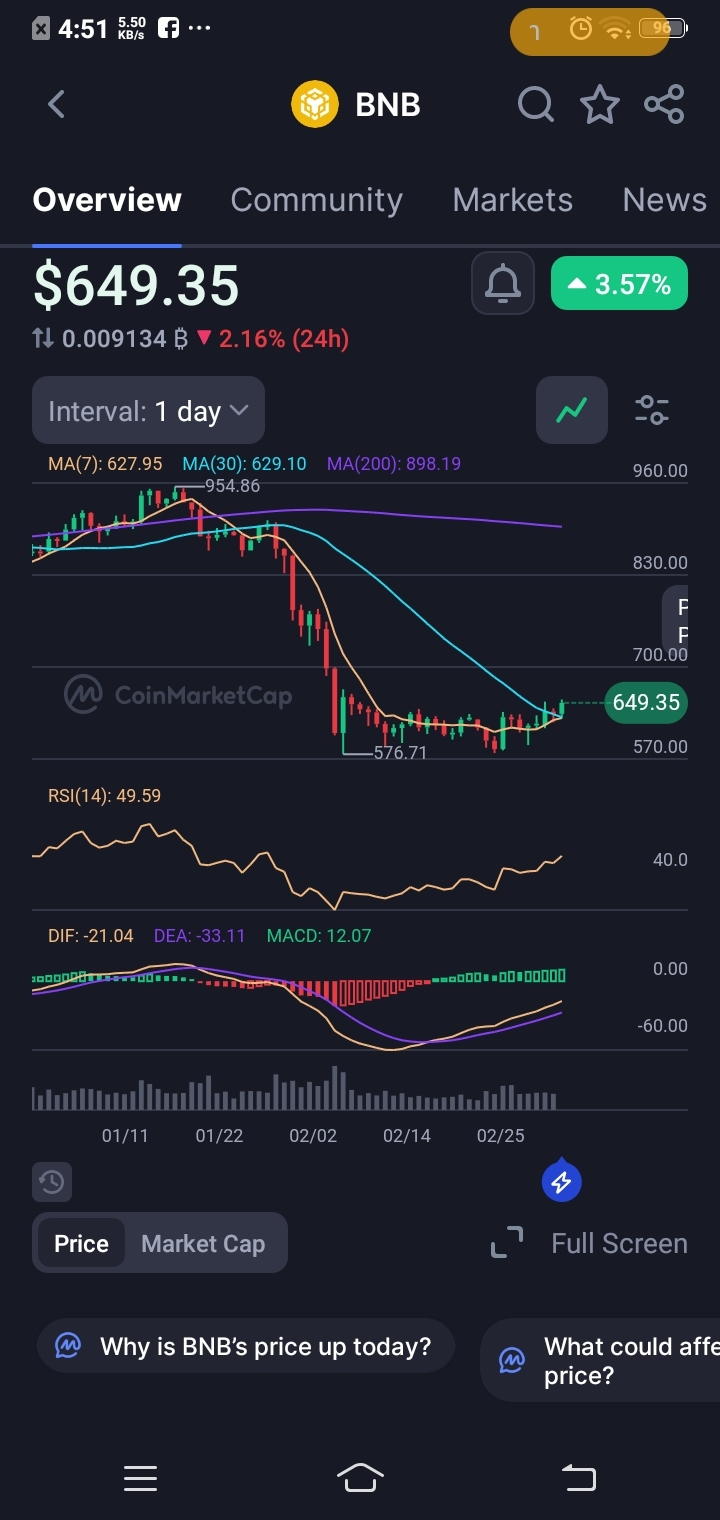
Task: Tap the 02/02 date on chart axis
Action: 313,1136
